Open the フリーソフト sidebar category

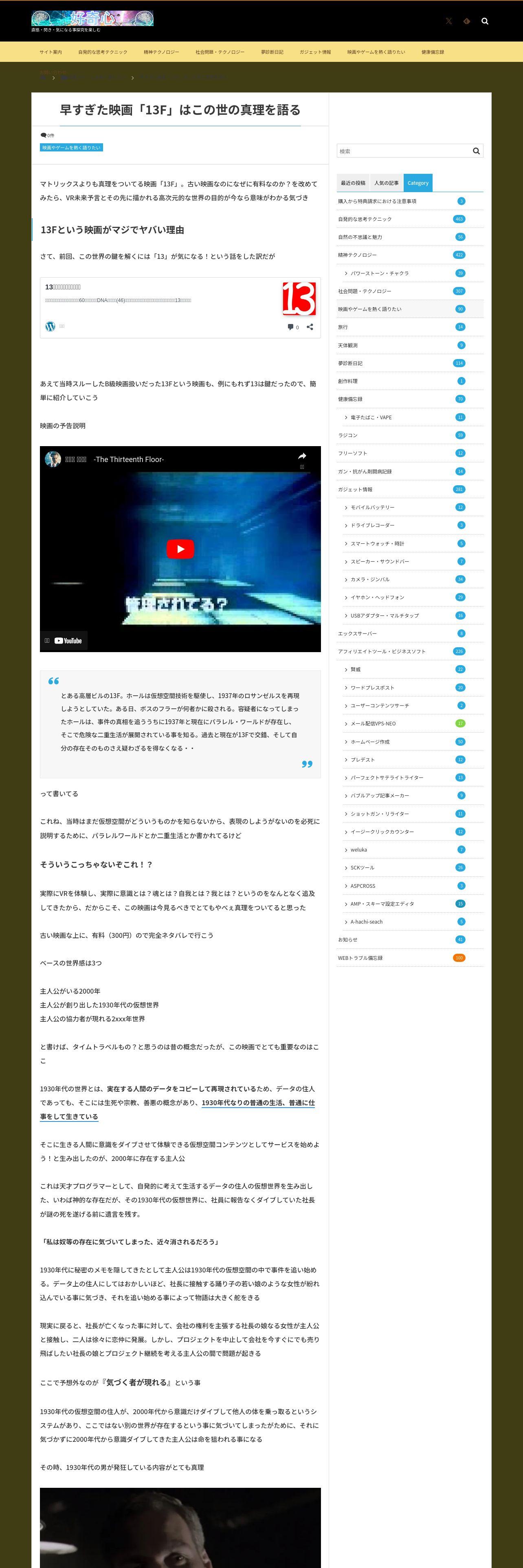(x=352, y=453)
